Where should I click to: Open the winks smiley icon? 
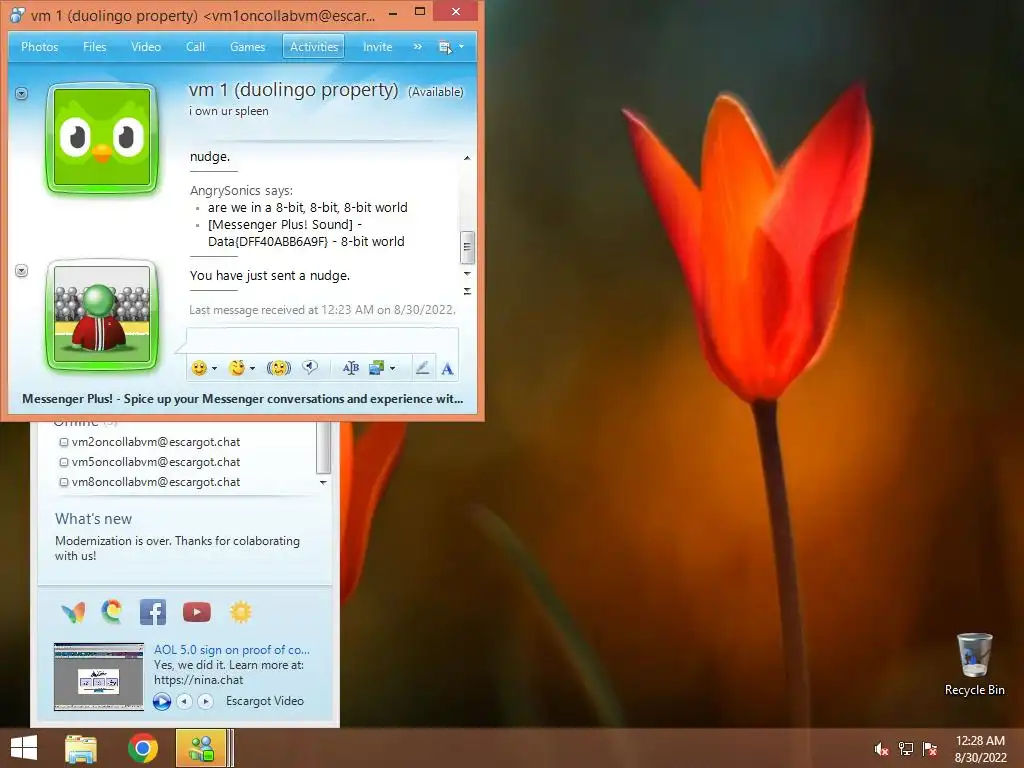(237, 368)
